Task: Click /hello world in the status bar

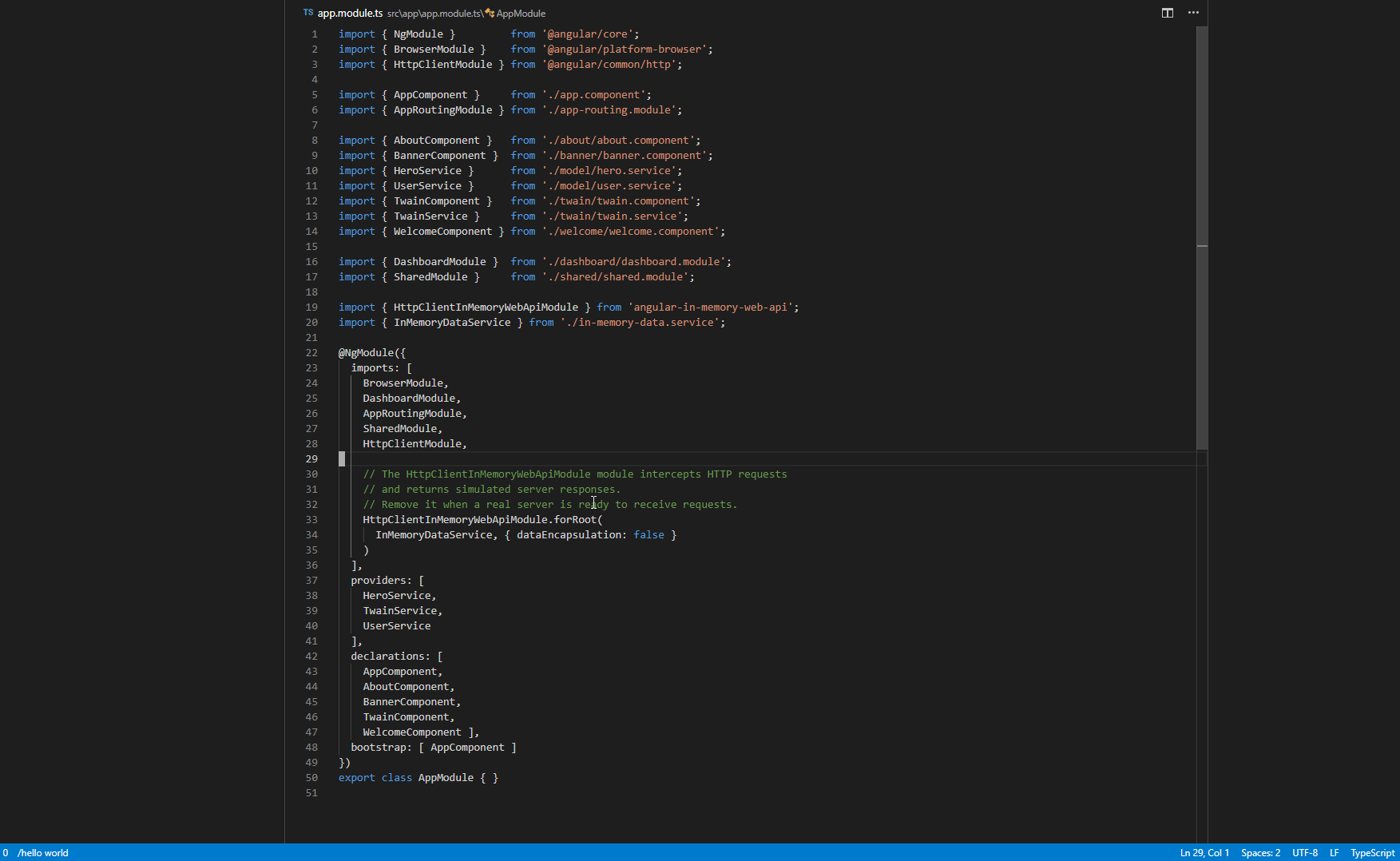Action: [44, 852]
